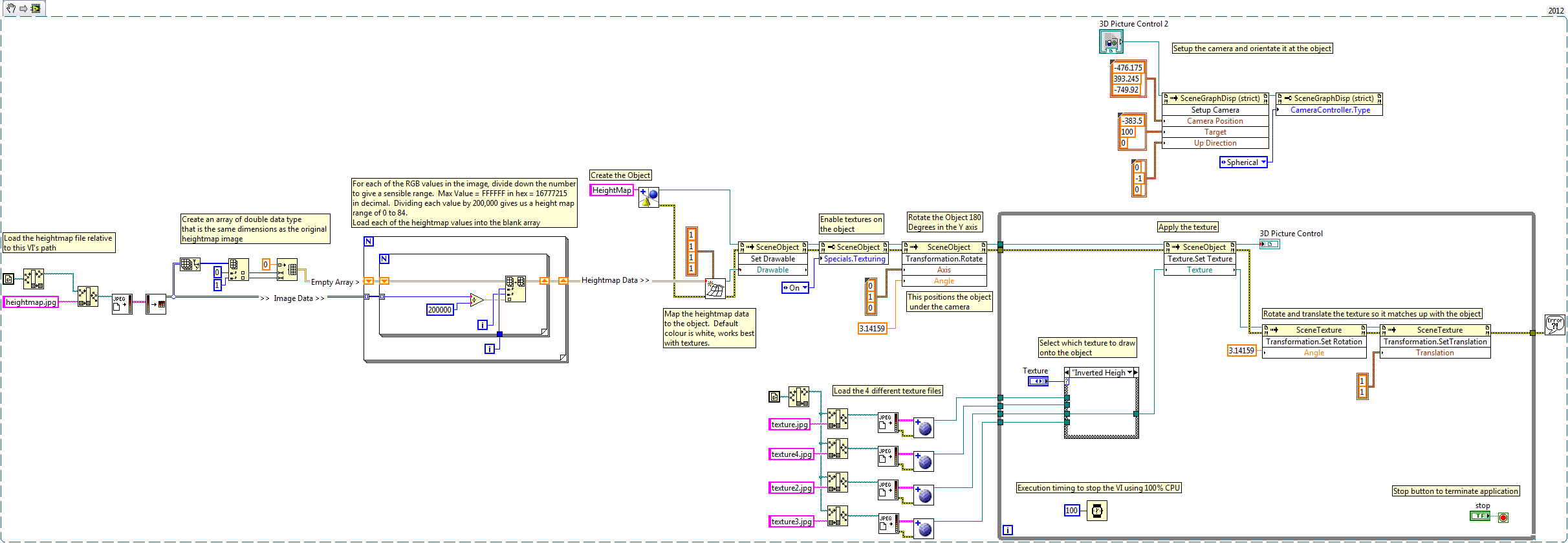
Task: Select the Wait (ms) wristwatch node
Action: (1097, 511)
